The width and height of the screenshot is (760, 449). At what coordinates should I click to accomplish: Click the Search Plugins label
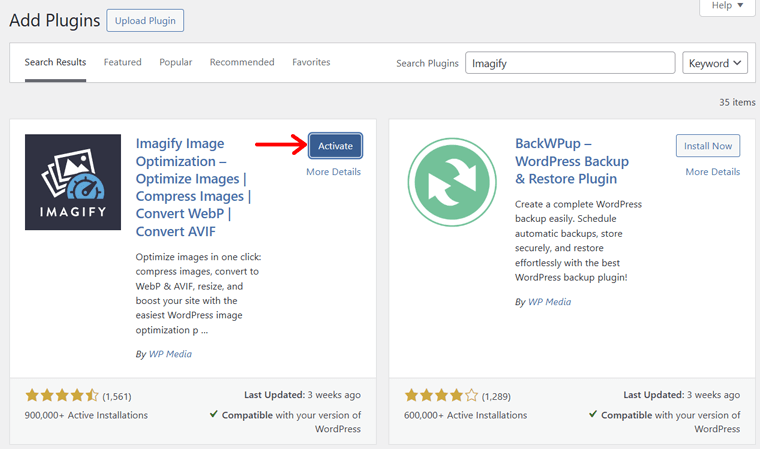click(427, 63)
